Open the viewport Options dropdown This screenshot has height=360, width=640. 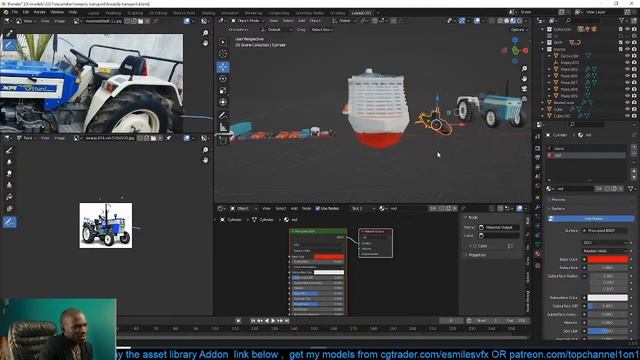pos(519,29)
